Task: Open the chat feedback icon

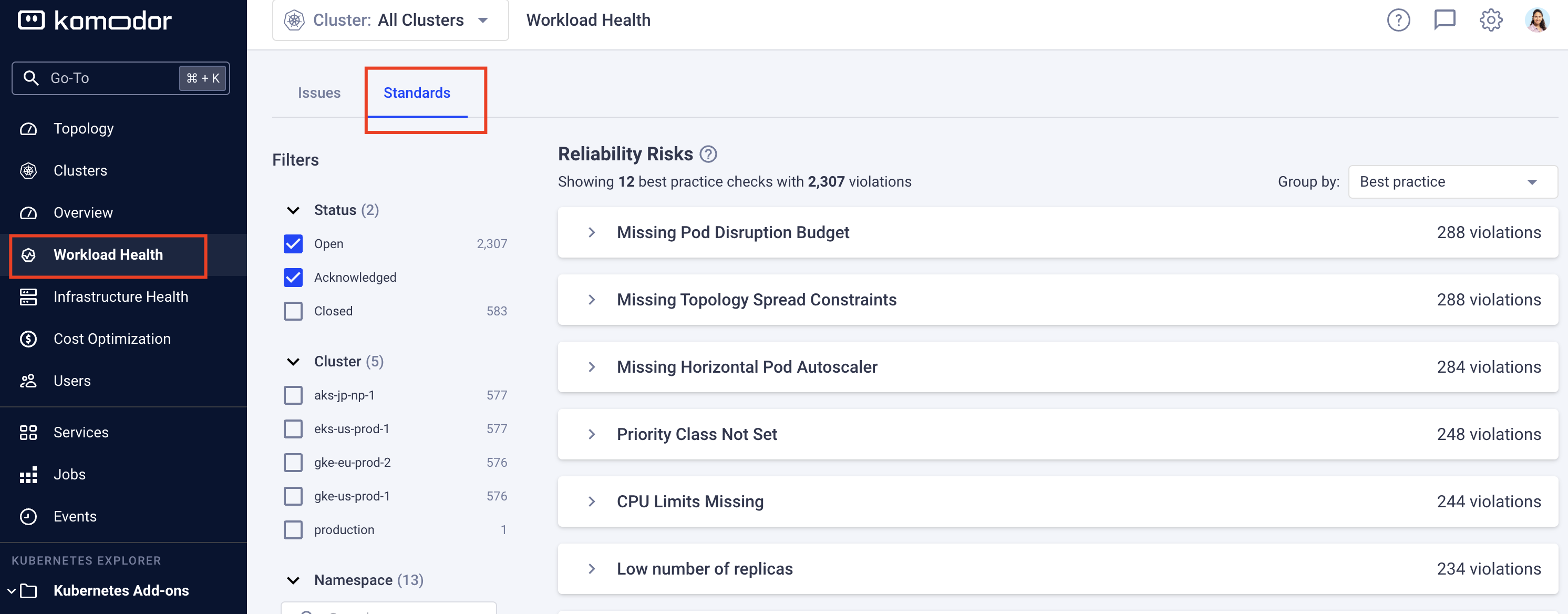Action: click(1445, 20)
